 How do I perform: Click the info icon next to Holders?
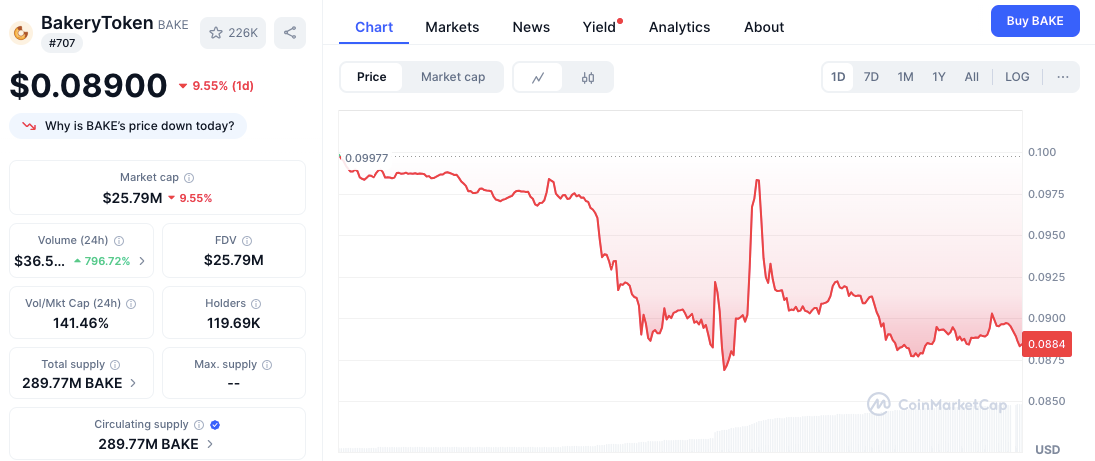[256, 304]
